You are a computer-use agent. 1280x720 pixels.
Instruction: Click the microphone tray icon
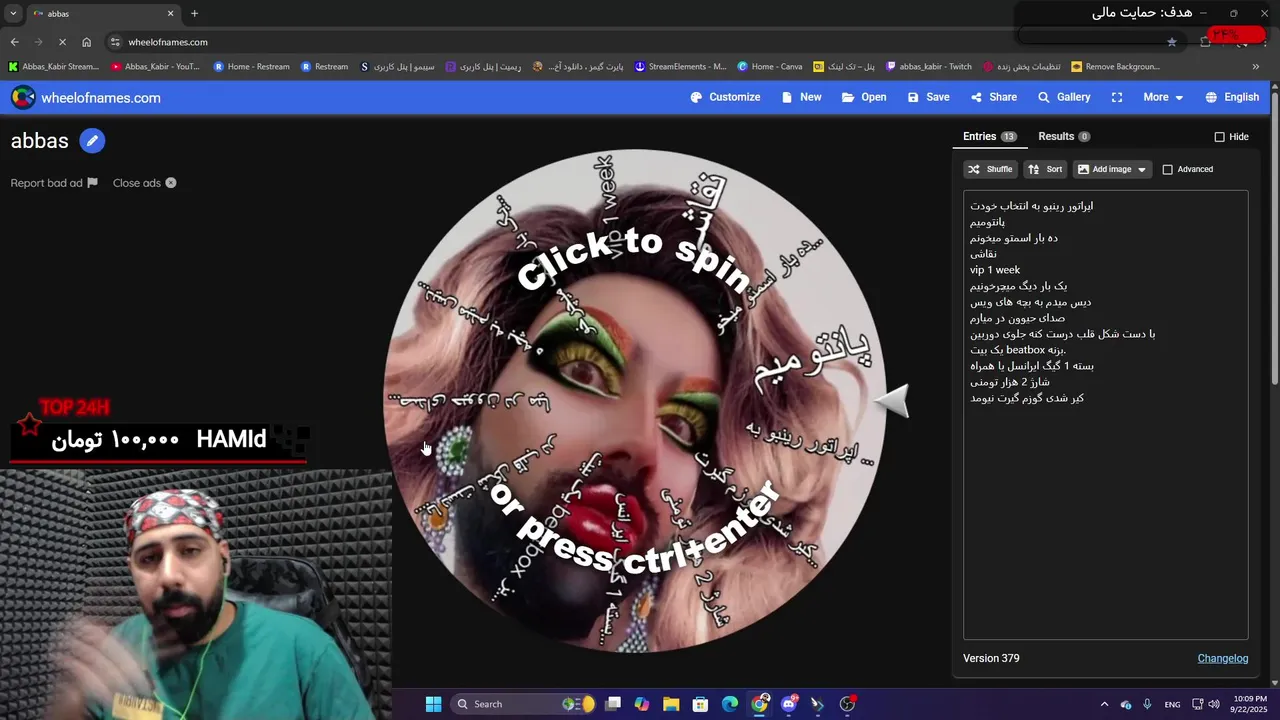coord(1147,704)
